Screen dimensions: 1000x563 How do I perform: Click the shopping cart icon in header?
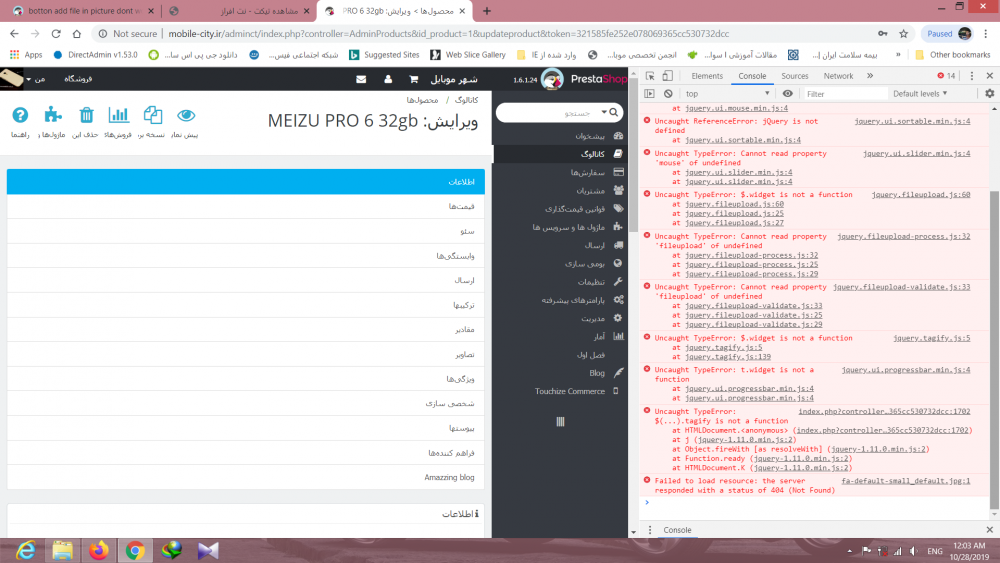point(413,79)
